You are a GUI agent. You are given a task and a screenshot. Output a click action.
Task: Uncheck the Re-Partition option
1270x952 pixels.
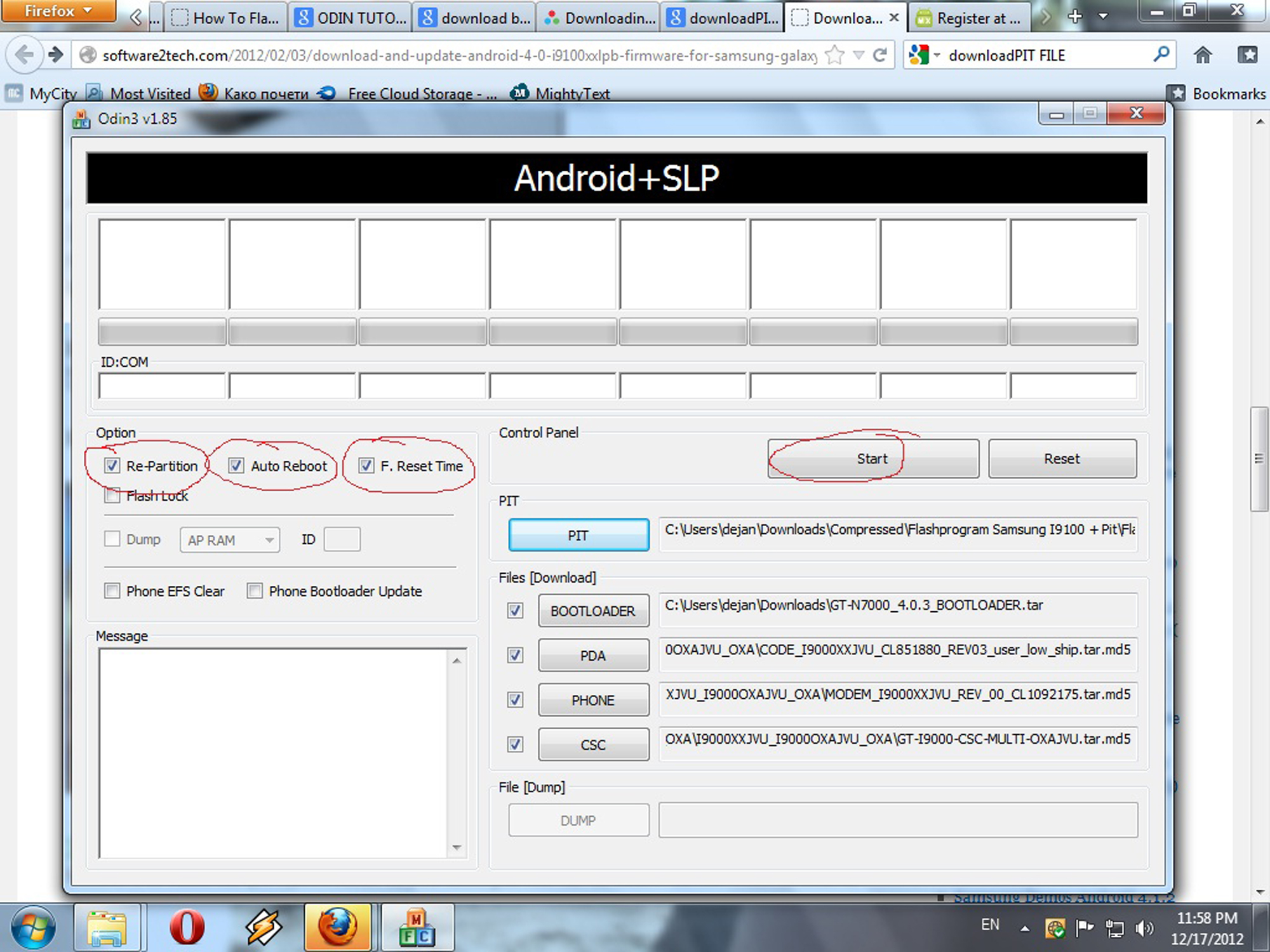point(112,466)
